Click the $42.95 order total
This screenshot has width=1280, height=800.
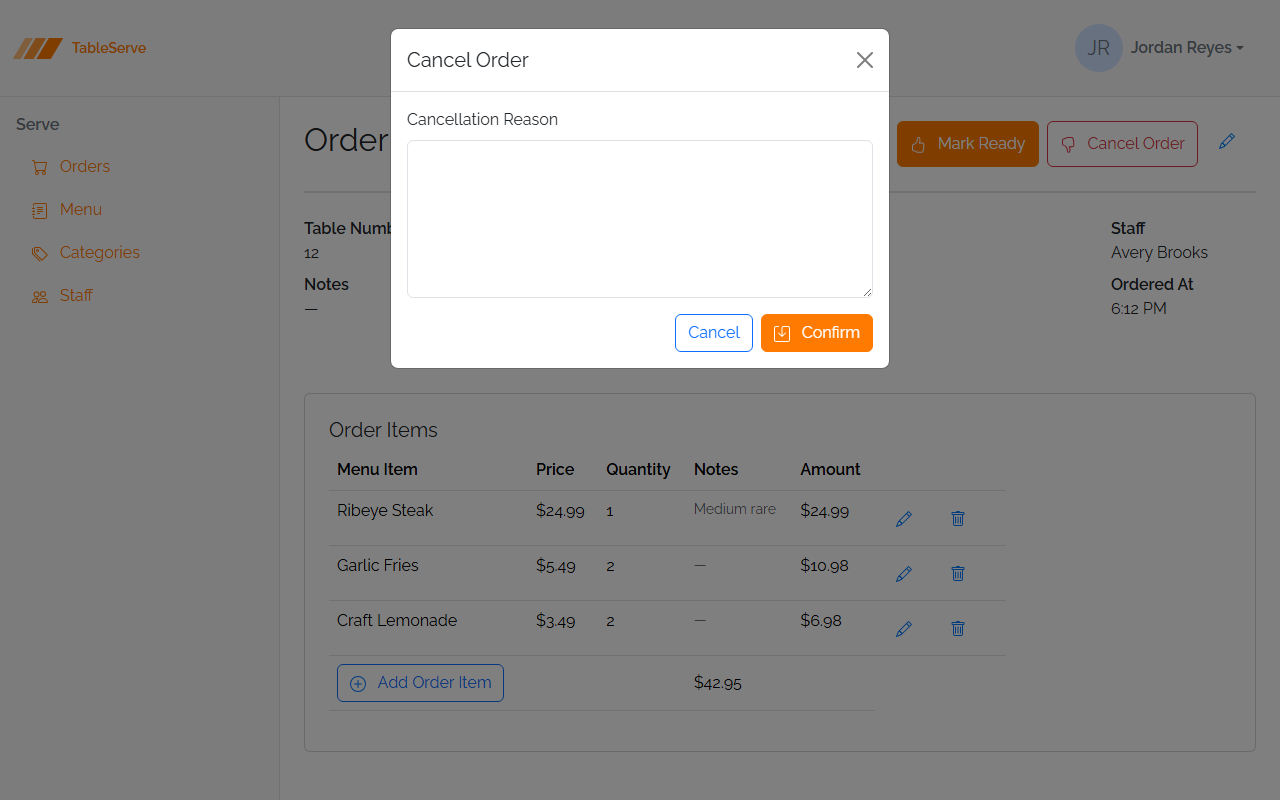[718, 684]
